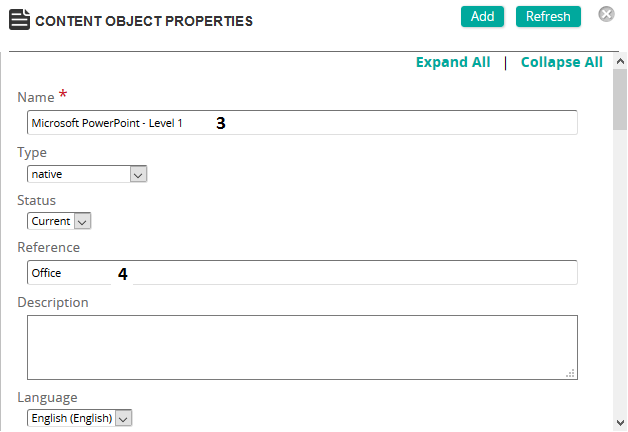Click the scrollbar down arrow
Screen dimensions: 628x432
pos(620,422)
